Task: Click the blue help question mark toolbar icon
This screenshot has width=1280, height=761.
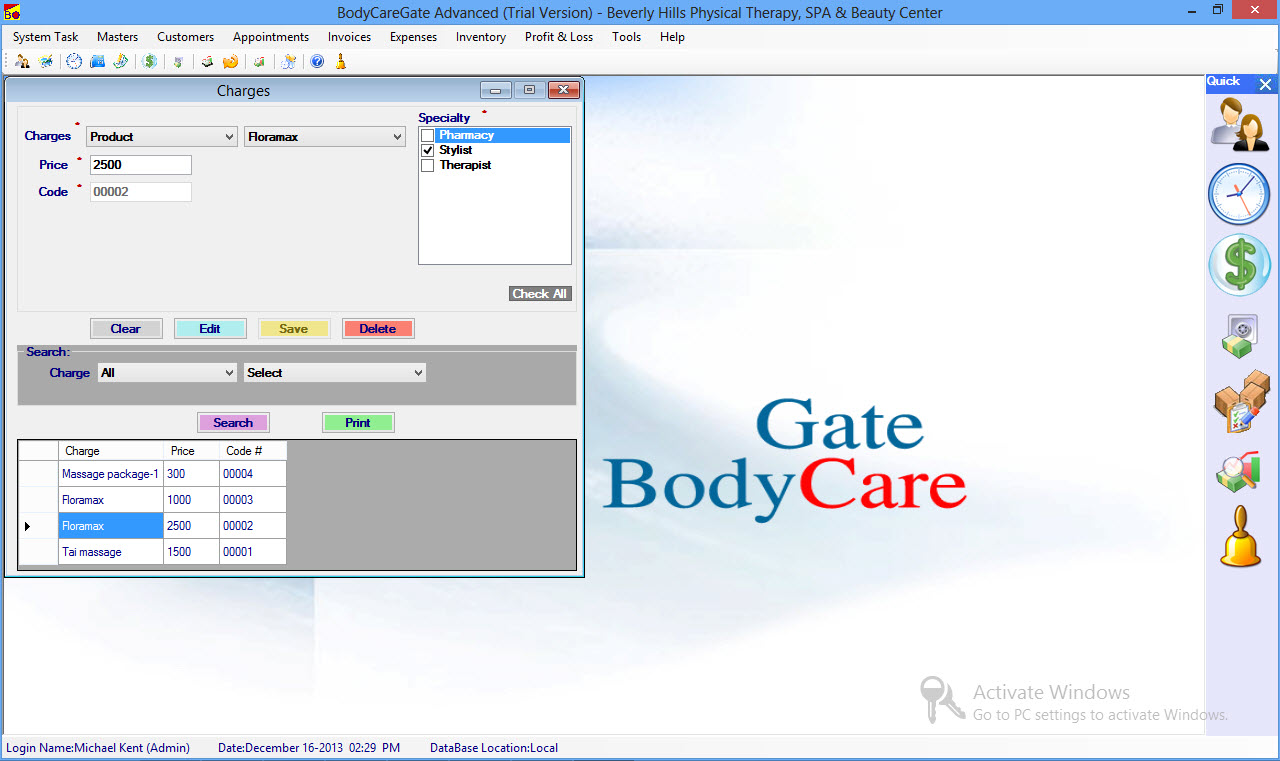Action: 317,61
